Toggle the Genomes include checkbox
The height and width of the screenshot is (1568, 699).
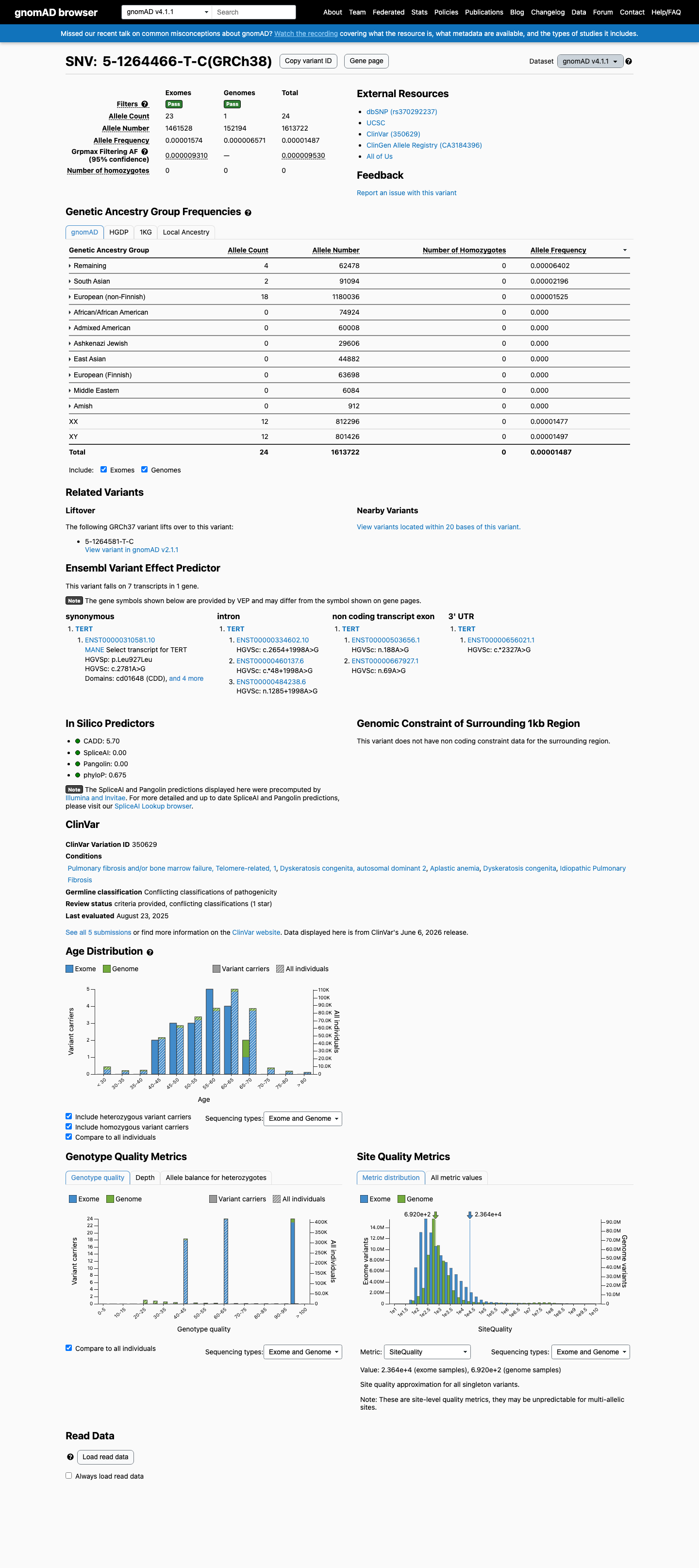(145, 469)
